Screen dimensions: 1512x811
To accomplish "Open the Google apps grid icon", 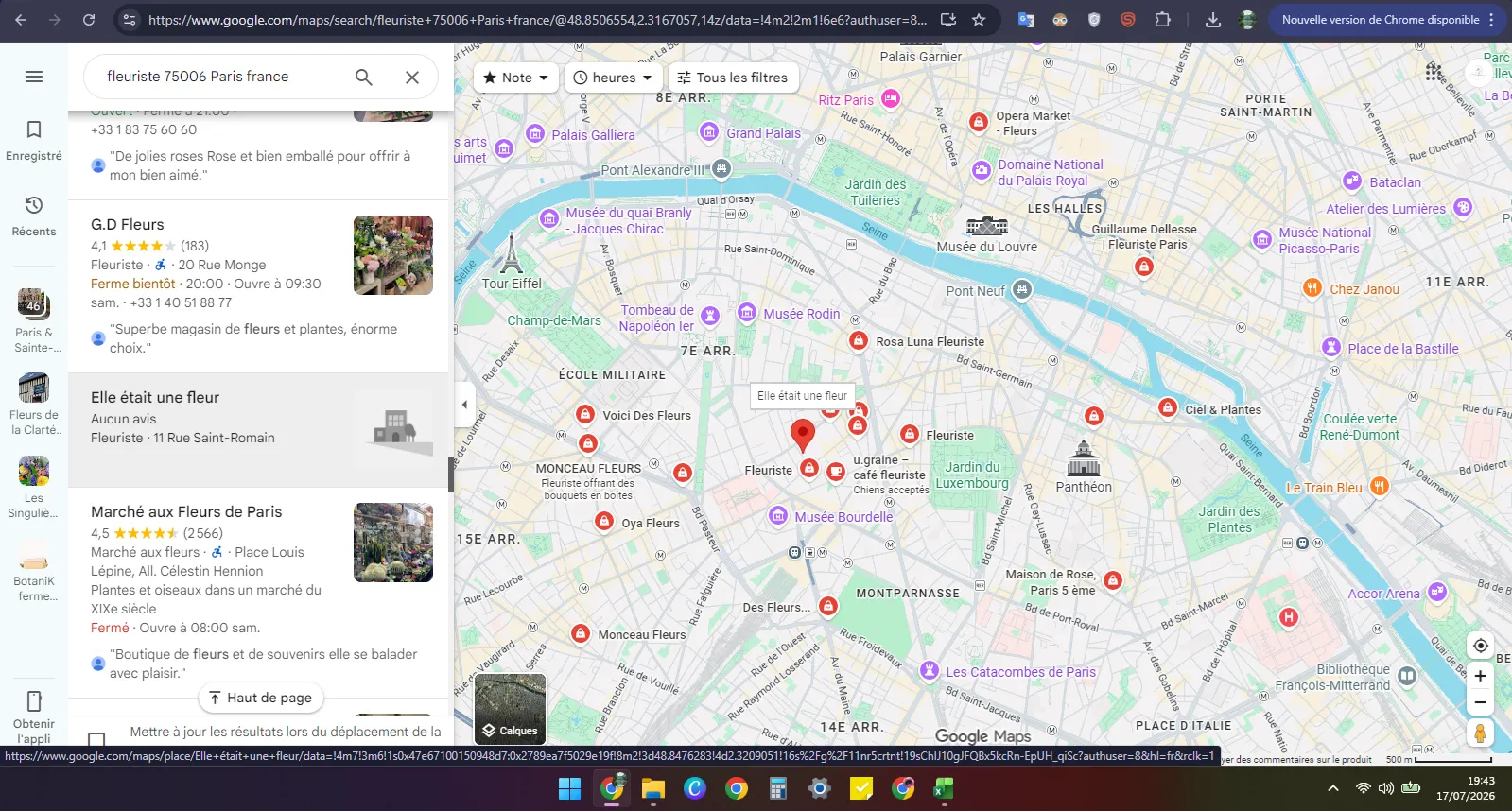I will point(1434,72).
